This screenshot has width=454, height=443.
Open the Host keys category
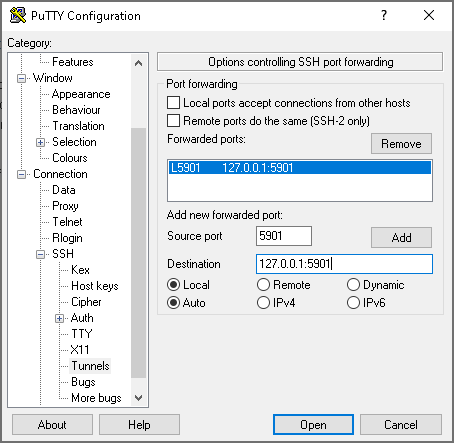pyautogui.click(x=95, y=286)
